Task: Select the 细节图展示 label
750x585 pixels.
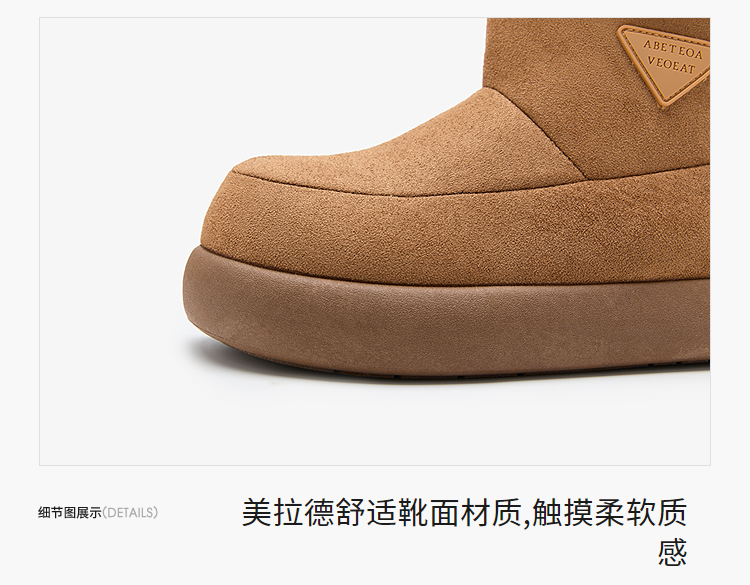Action: pos(70,513)
